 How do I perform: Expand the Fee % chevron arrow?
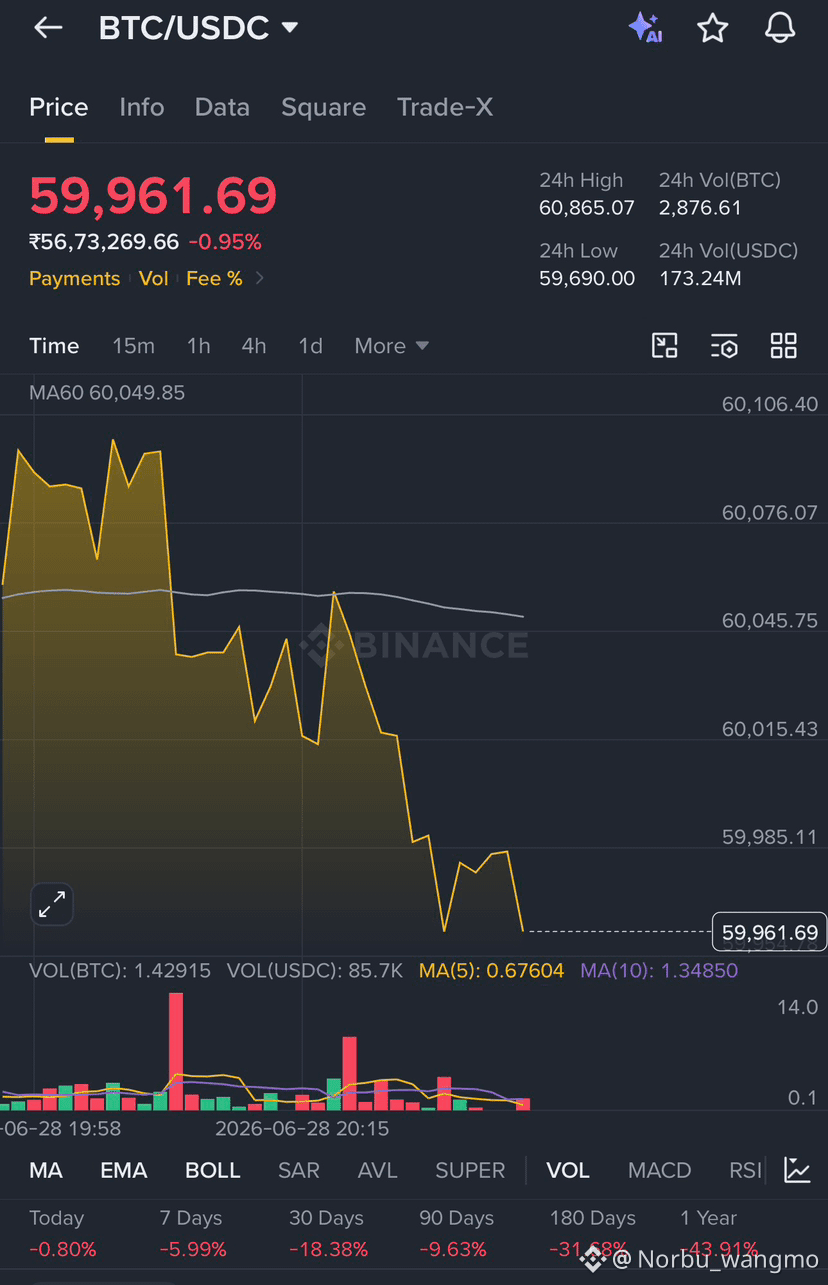(260, 279)
